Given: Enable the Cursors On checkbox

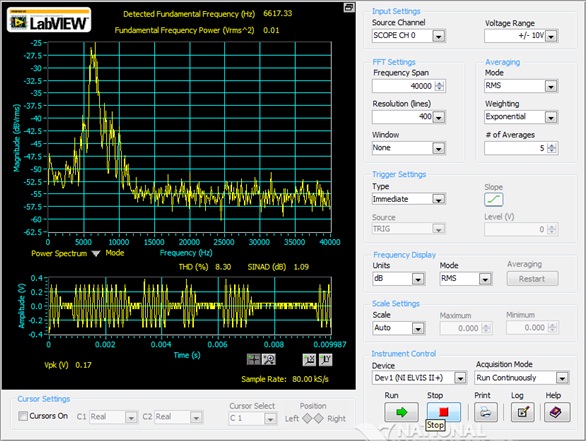Looking at the screenshot, I should click(23, 416).
